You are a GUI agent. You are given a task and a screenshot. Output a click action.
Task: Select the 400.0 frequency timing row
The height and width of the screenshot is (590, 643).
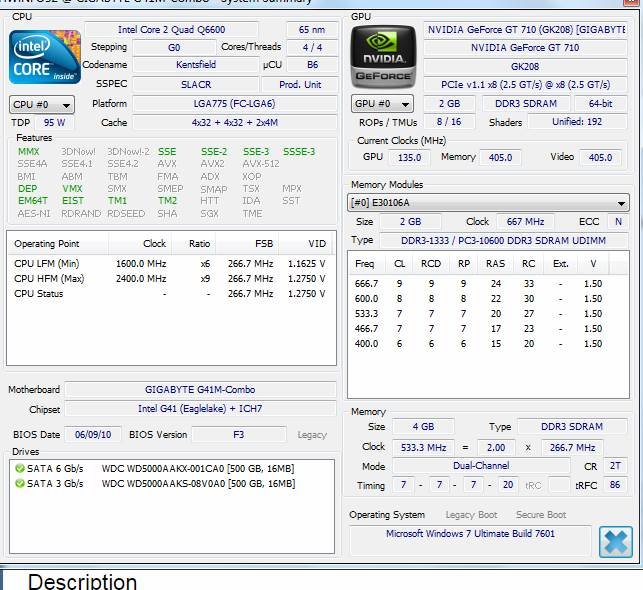tap(478, 344)
